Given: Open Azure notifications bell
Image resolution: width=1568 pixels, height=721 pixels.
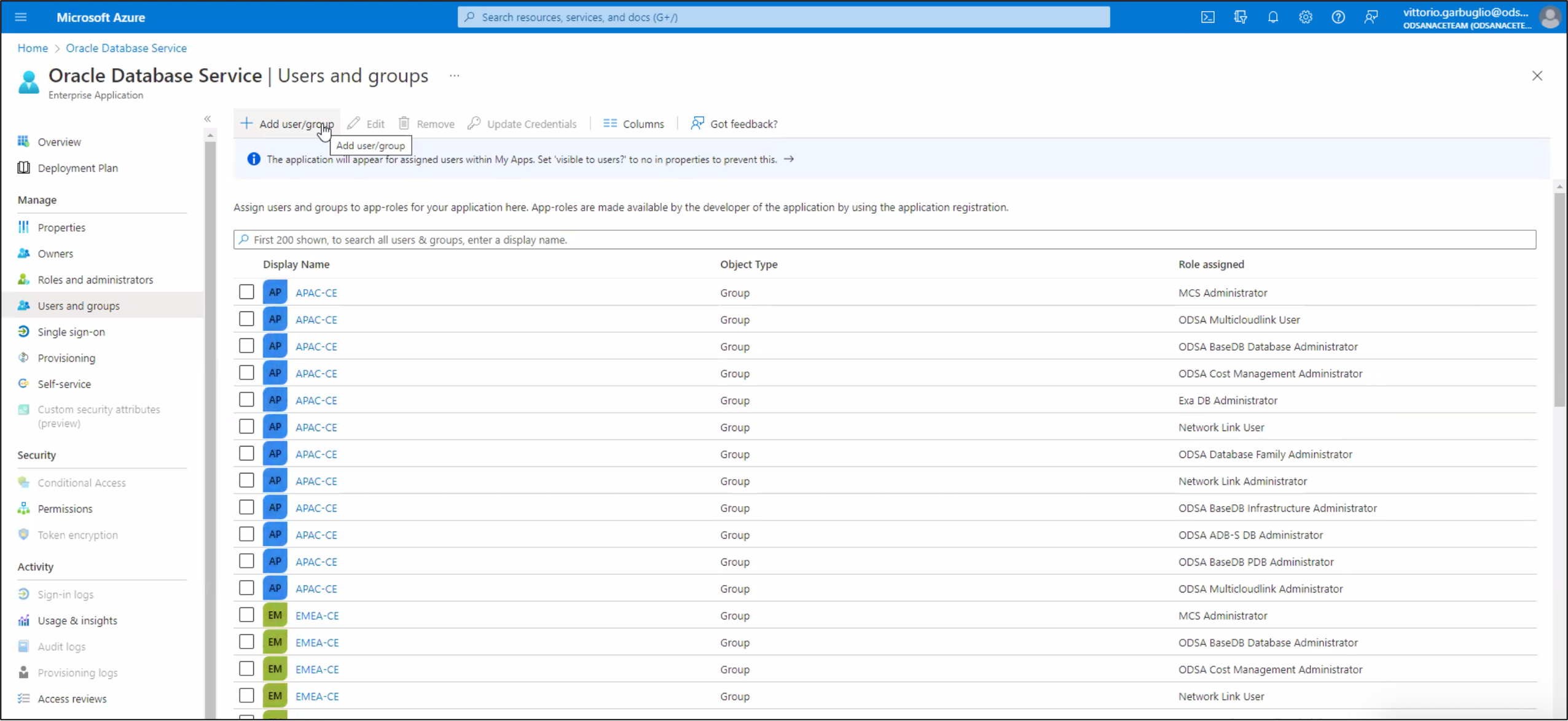Looking at the screenshot, I should coord(1272,17).
